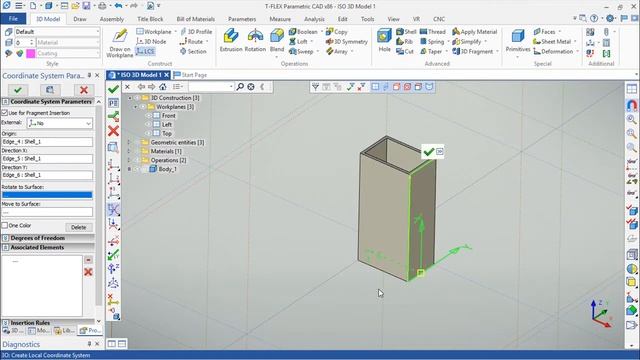Close the ISO 3D Model 1 tab
This screenshot has width=640, height=360.
click(x=167, y=75)
